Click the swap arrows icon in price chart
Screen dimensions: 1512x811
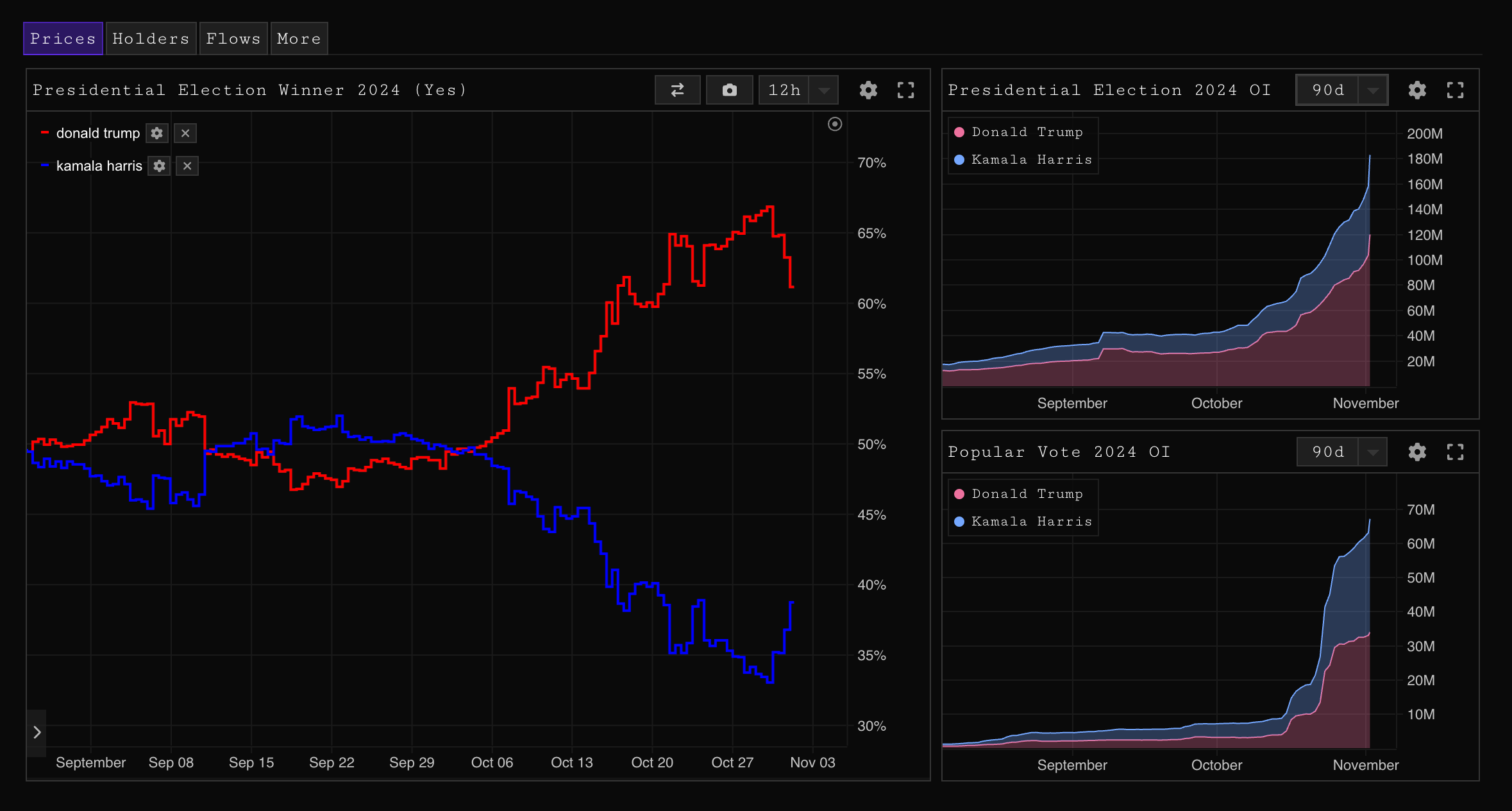677,90
